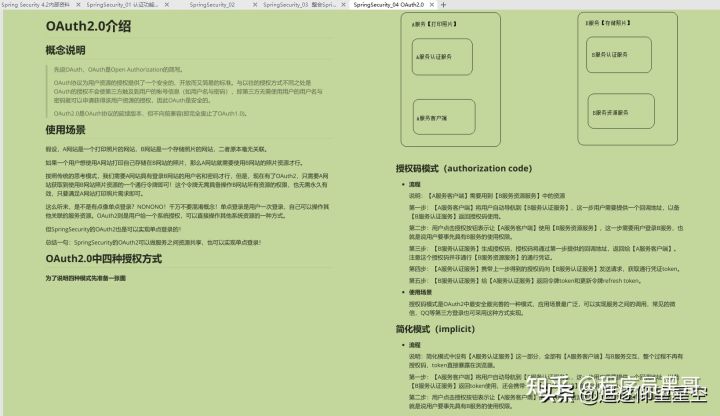This screenshot has width=720, height=416.
Task: Close the SpringSecurity_02 tab
Action: click(x=255, y=5)
